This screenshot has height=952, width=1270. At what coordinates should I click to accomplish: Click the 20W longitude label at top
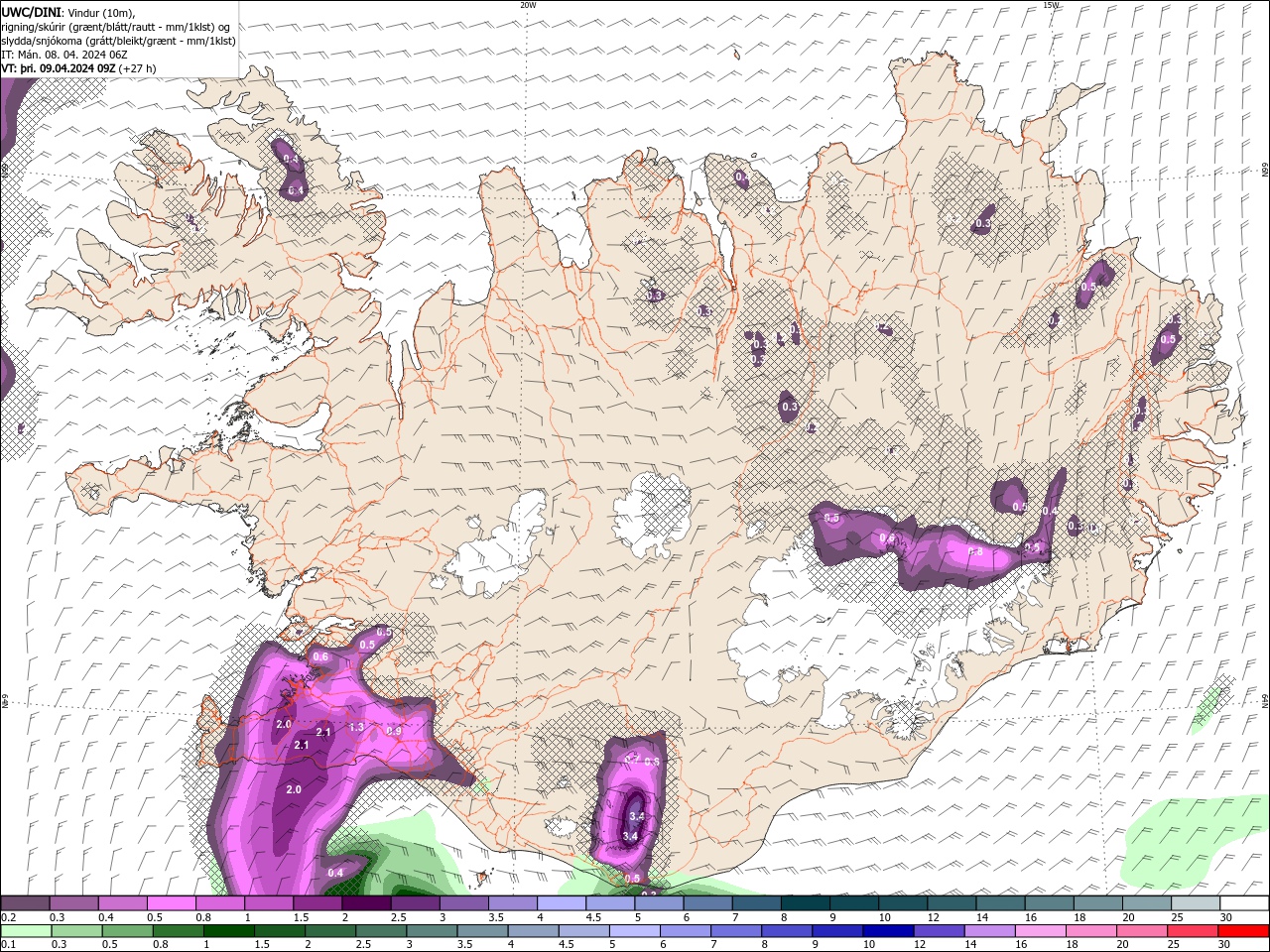coord(528,5)
